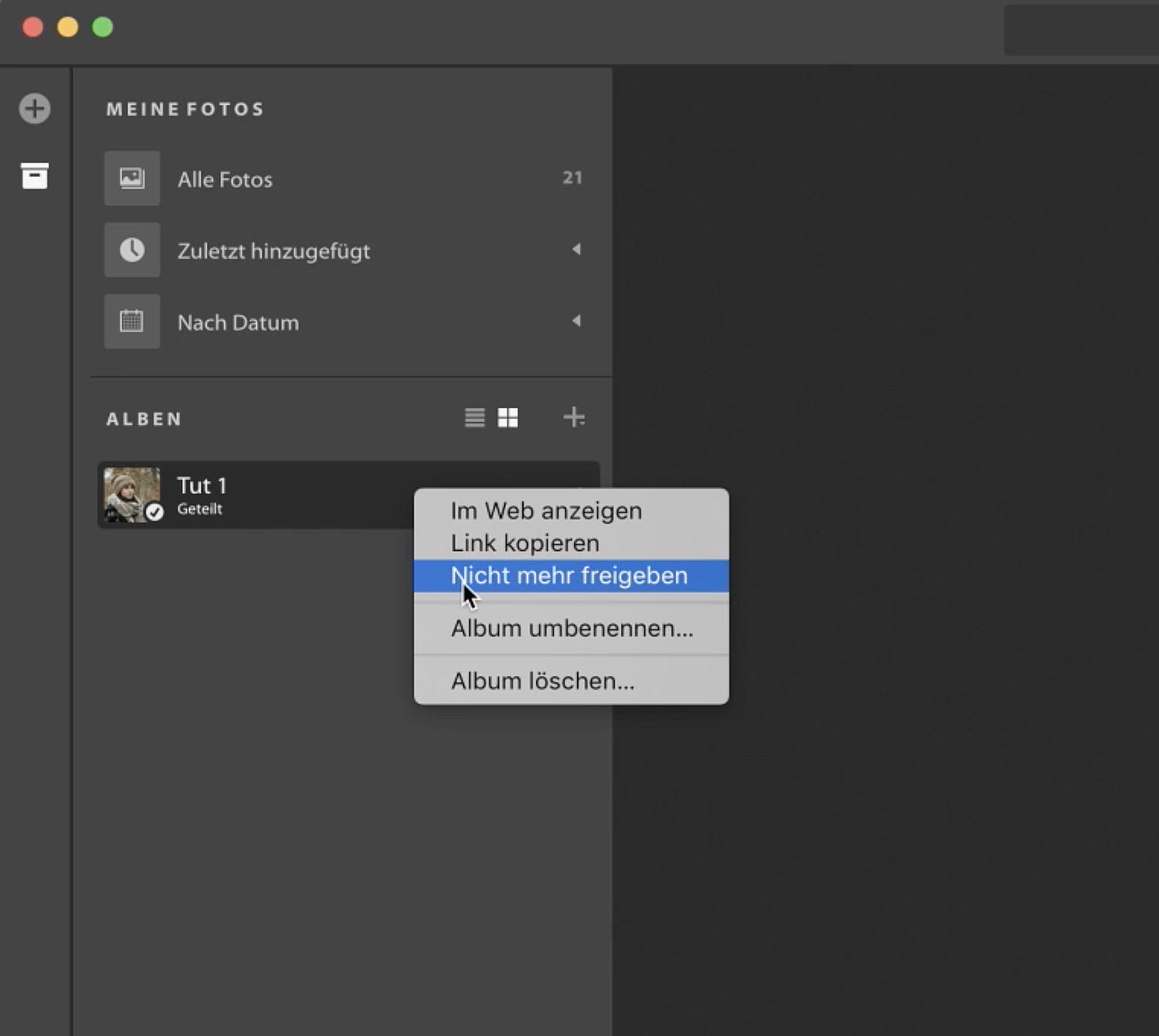Viewport: 1159px width, 1036px height.
Task: Expand the Zuletzt hinzugefügt arrow
Action: coord(577,250)
